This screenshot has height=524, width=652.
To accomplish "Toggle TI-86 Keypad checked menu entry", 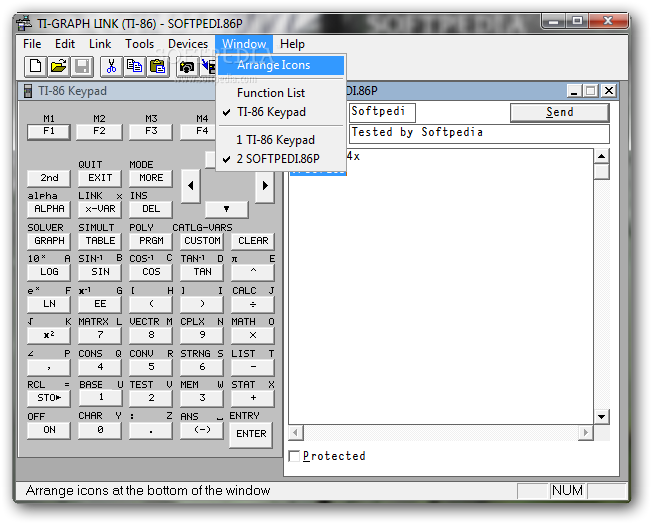I will tap(281, 112).
